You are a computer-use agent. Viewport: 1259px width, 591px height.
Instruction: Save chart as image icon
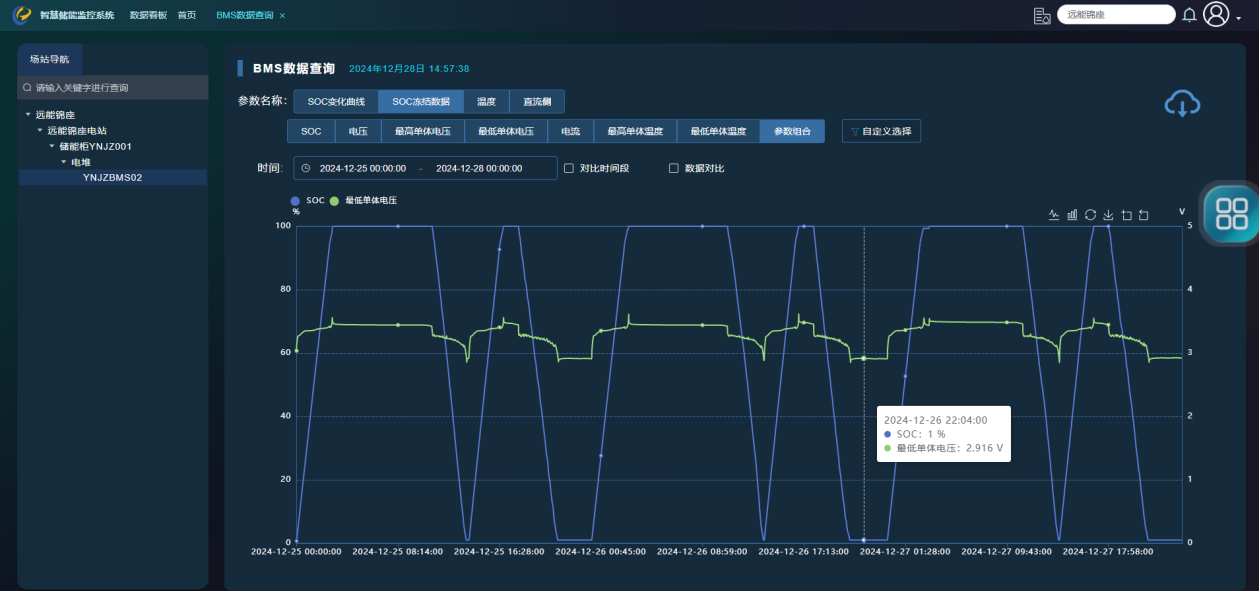[1108, 214]
